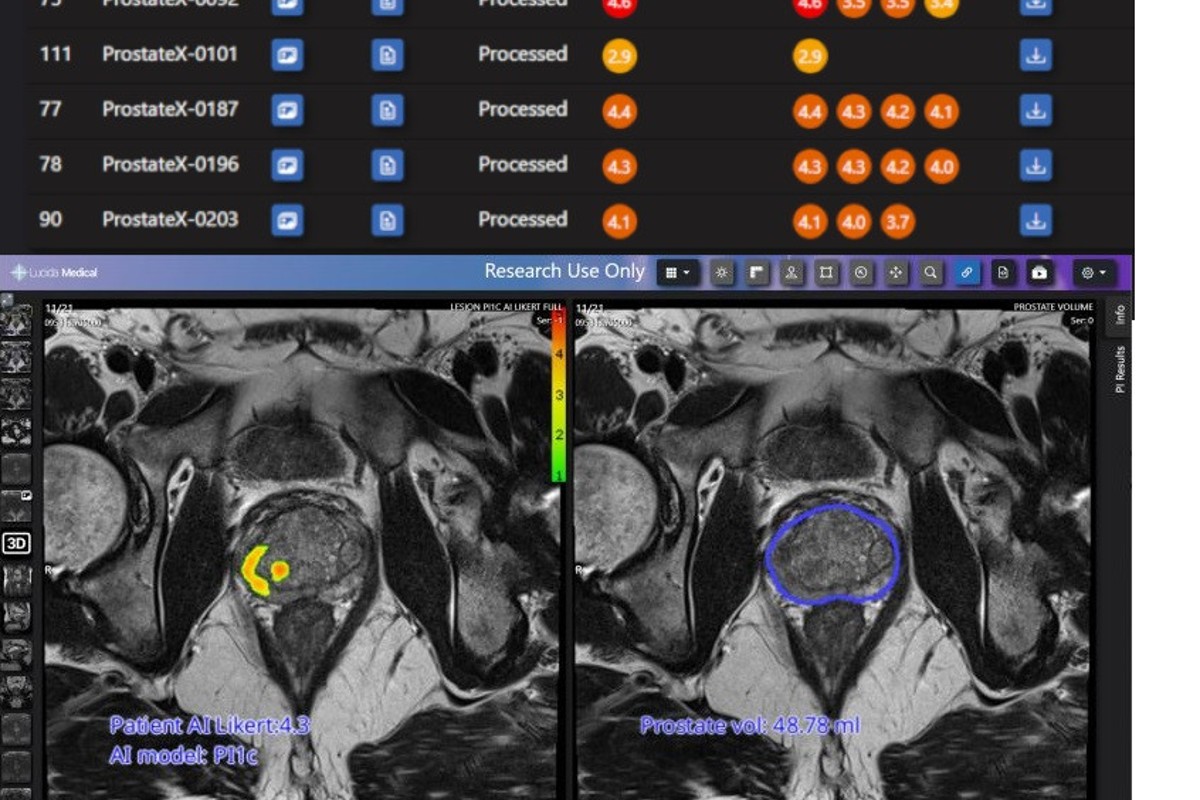Image resolution: width=1200 pixels, height=800 pixels.
Task: Click the patient annotation marker icon
Action: click(791, 270)
